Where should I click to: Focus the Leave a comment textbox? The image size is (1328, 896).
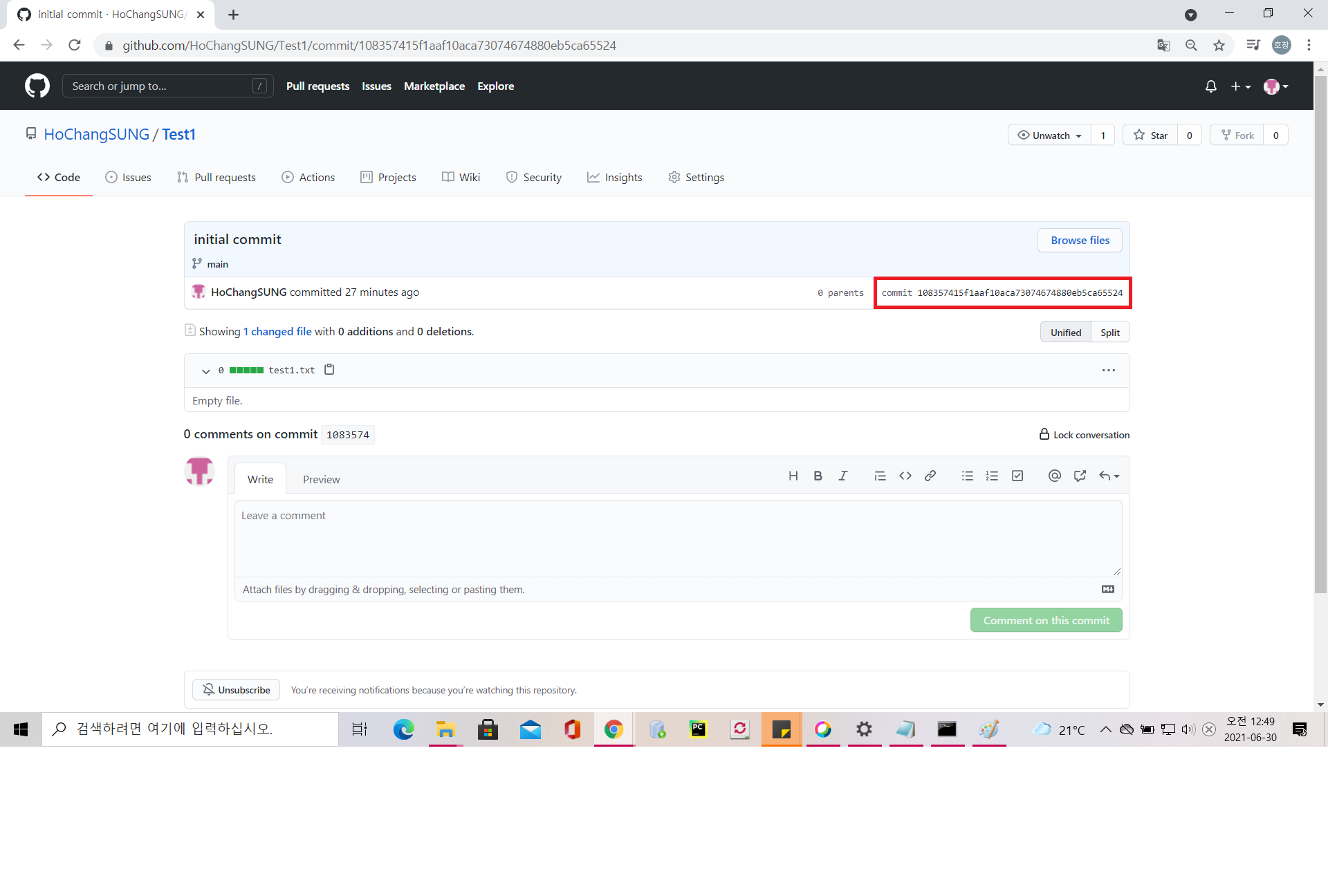click(x=678, y=539)
